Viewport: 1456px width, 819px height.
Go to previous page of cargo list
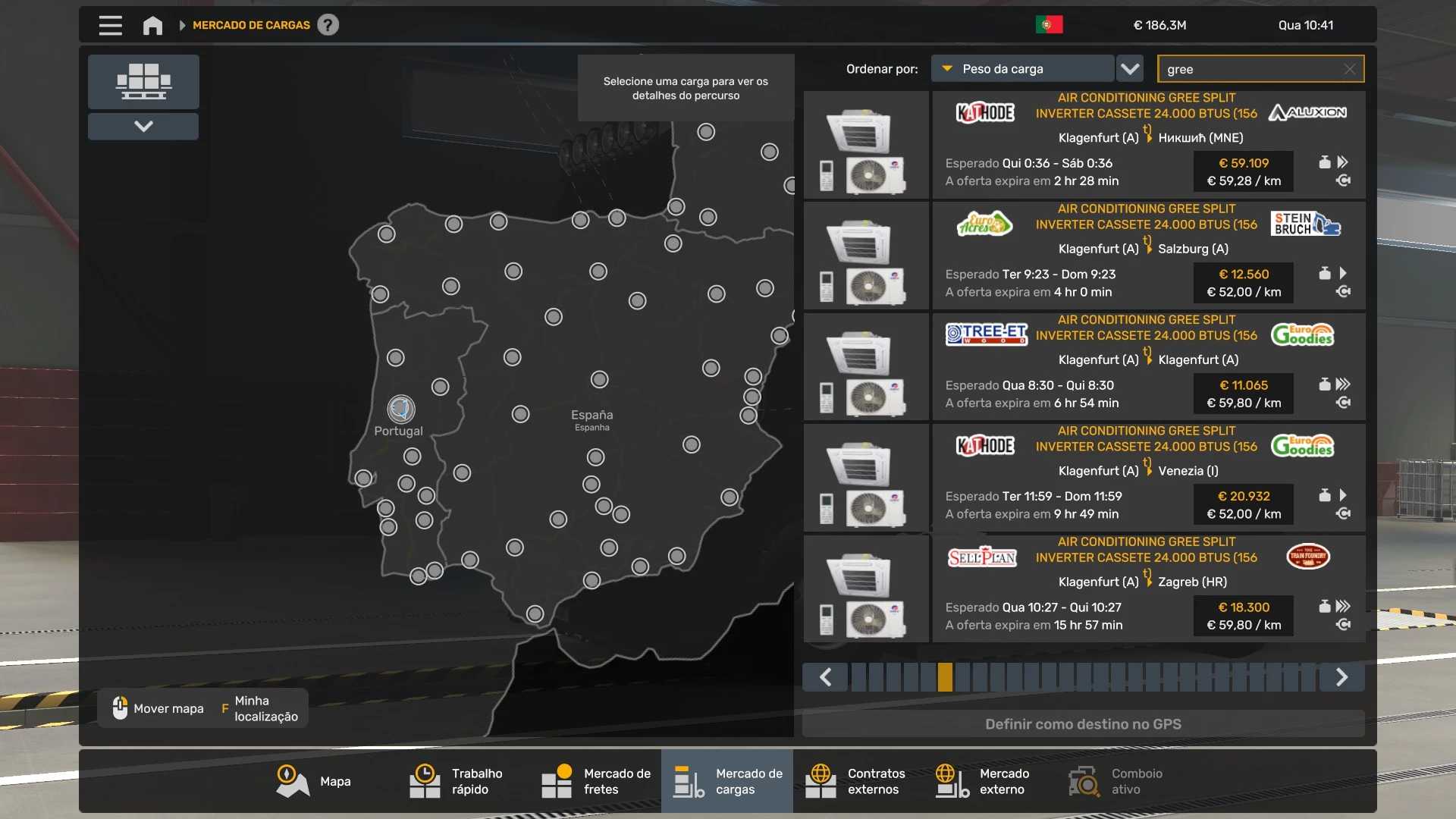[x=826, y=676]
